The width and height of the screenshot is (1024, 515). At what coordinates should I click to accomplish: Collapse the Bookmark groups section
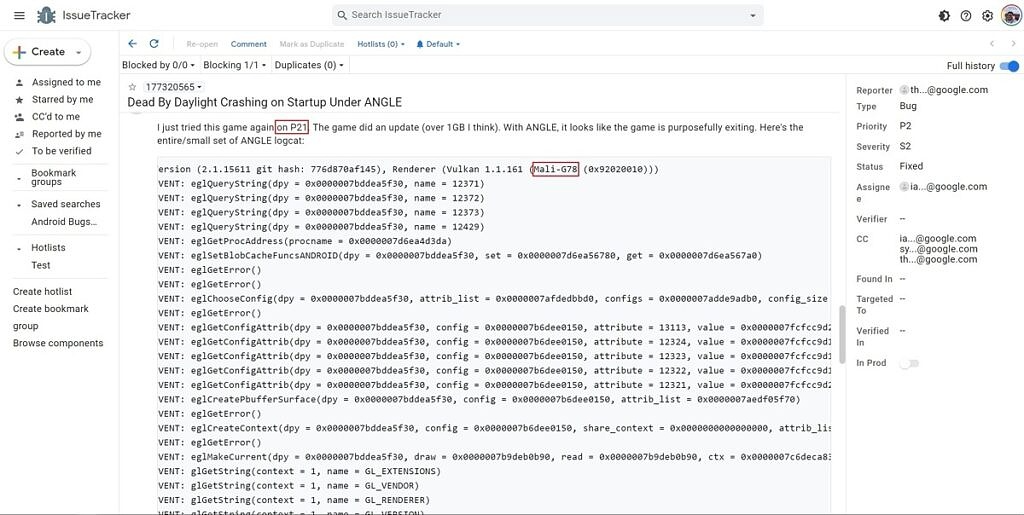pos(20,178)
